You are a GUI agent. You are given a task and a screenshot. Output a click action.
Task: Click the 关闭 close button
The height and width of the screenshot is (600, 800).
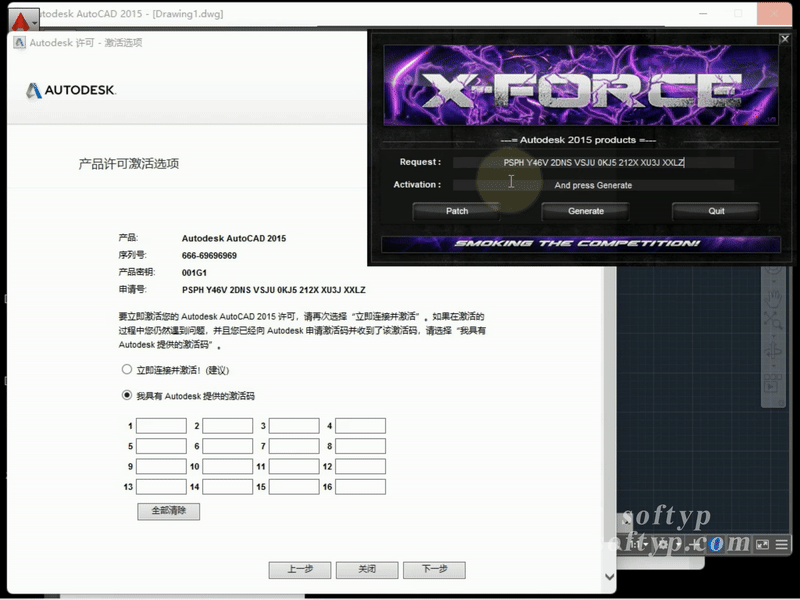(x=367, y=569)
